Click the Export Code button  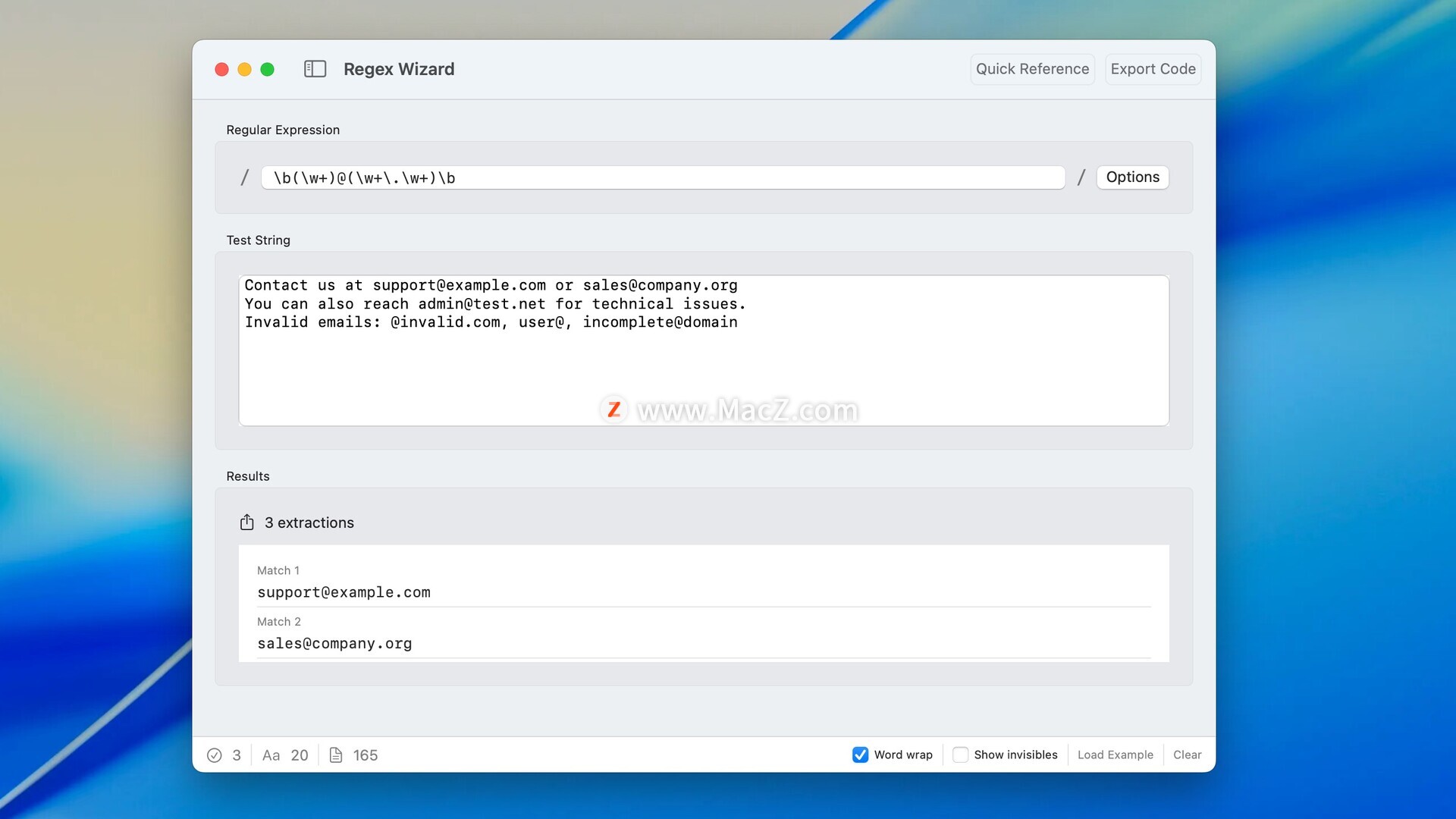1153,69
